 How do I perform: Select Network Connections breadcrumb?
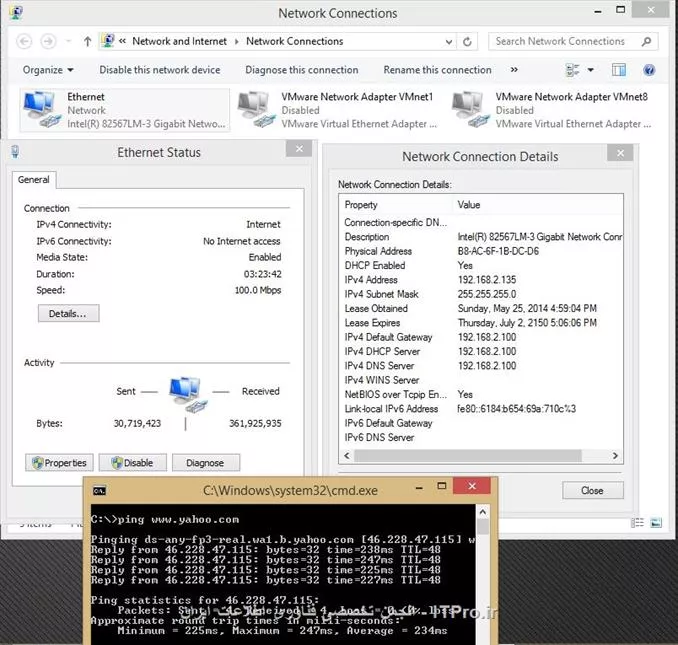click(x=294, y=41)
